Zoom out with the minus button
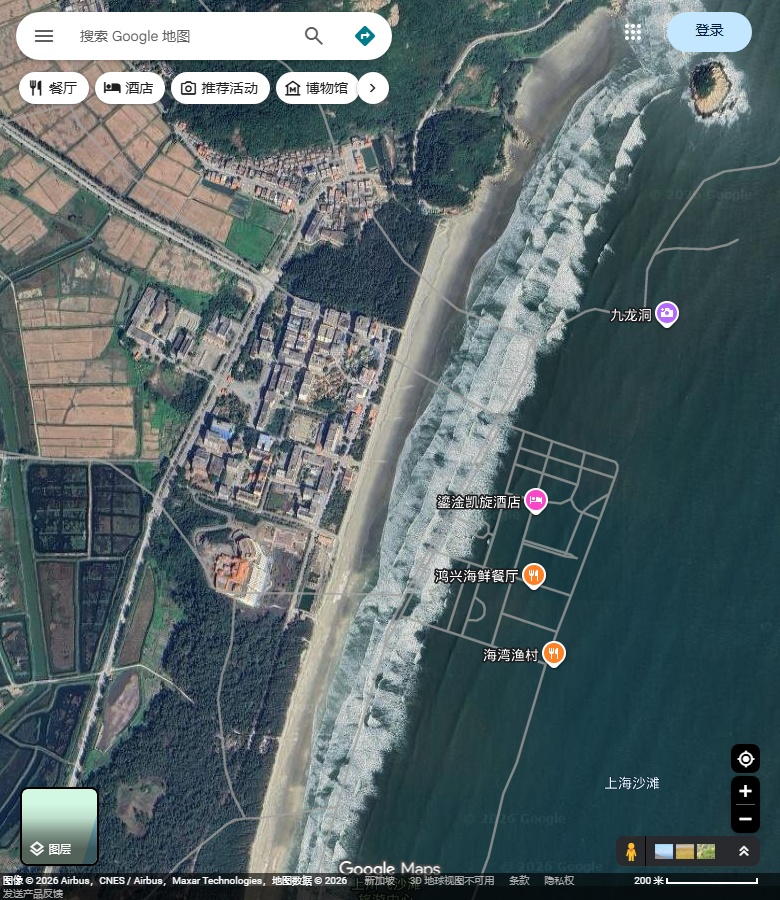 745,819
